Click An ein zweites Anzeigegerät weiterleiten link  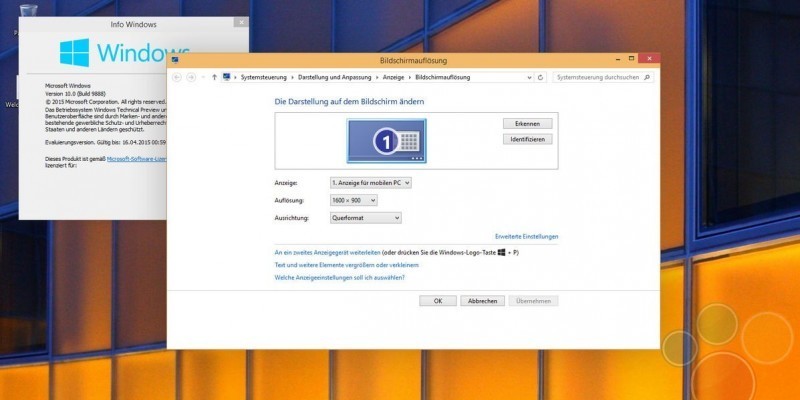tap(328, 253)
